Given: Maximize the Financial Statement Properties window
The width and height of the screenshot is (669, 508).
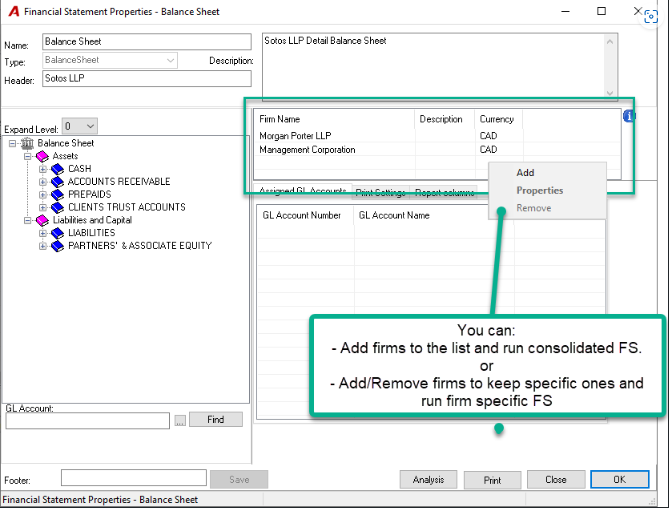Looking at the screenshot, I should click(601, 11).
